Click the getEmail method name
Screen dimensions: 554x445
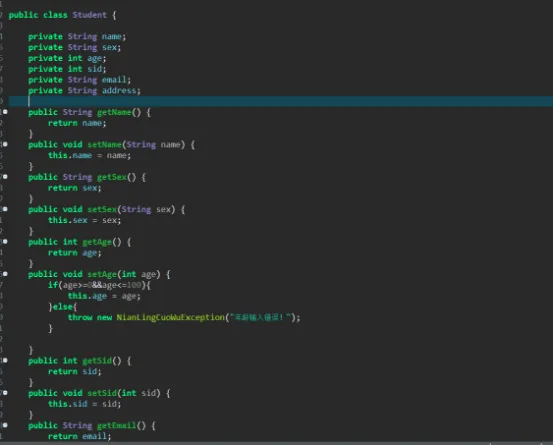117,426
